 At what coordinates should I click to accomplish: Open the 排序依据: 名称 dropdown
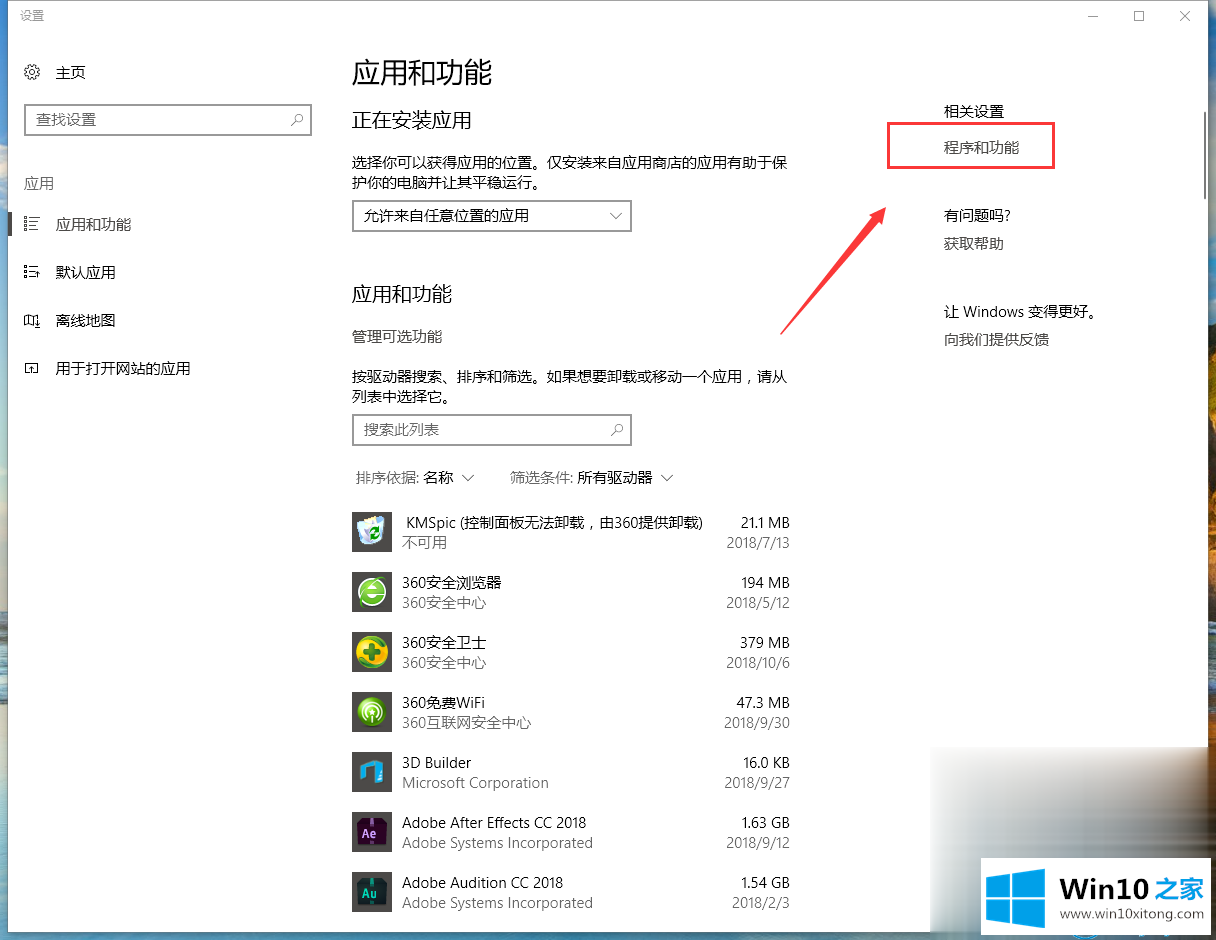tap(415, 478)
